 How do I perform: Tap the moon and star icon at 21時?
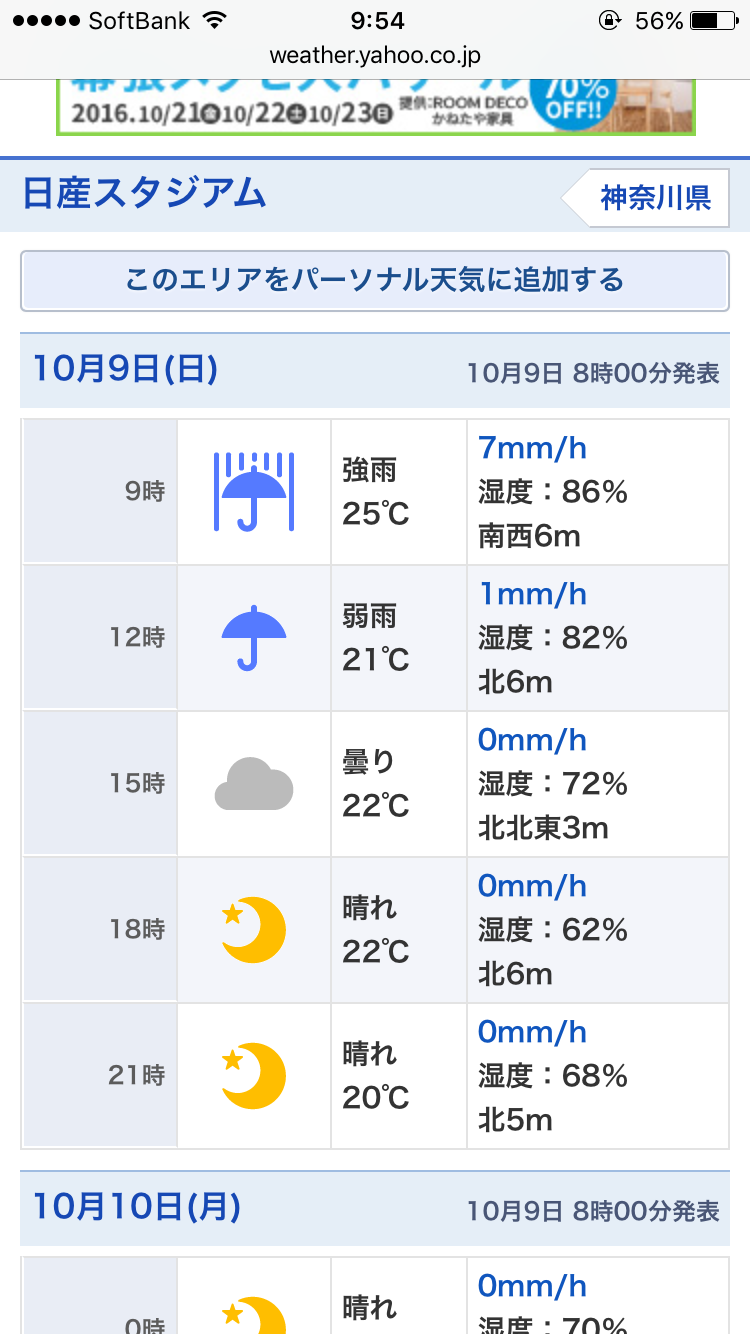click(253, 1075)
